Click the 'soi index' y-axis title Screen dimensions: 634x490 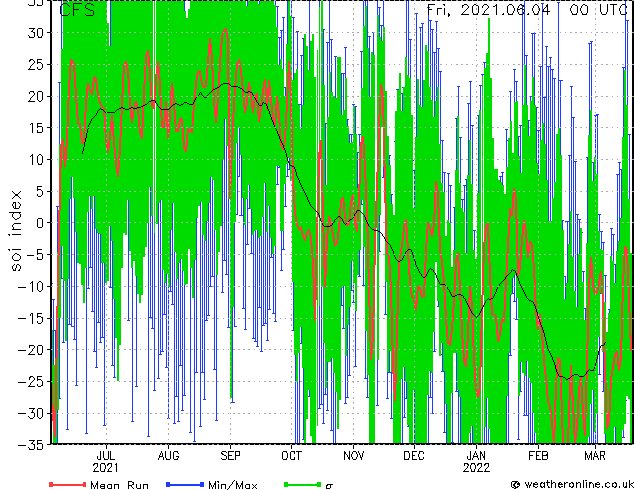coord(16,230)
